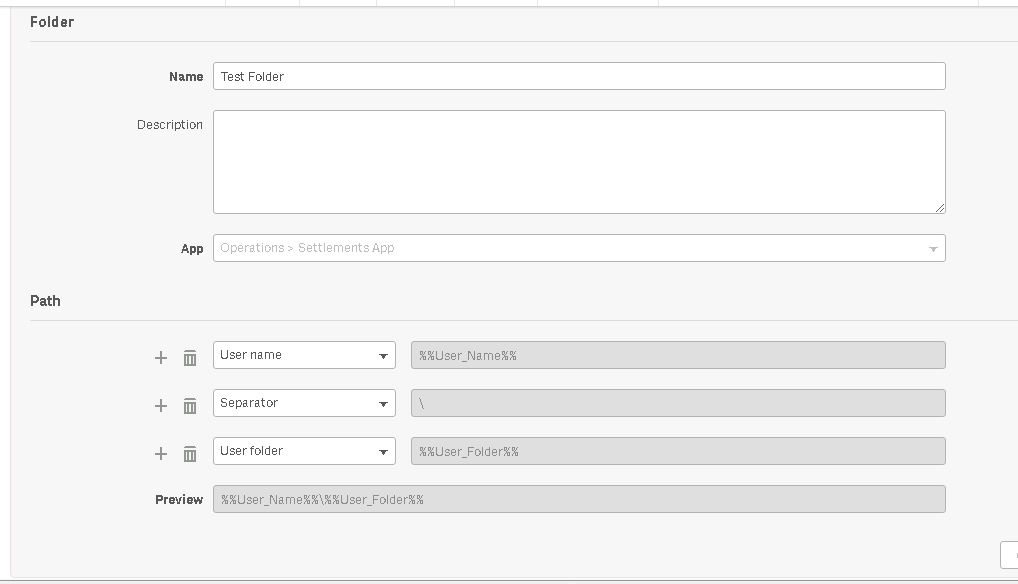Click the partially visible button at bottom right
This screenshot has width=1018, height=584.
[1009, 555]
